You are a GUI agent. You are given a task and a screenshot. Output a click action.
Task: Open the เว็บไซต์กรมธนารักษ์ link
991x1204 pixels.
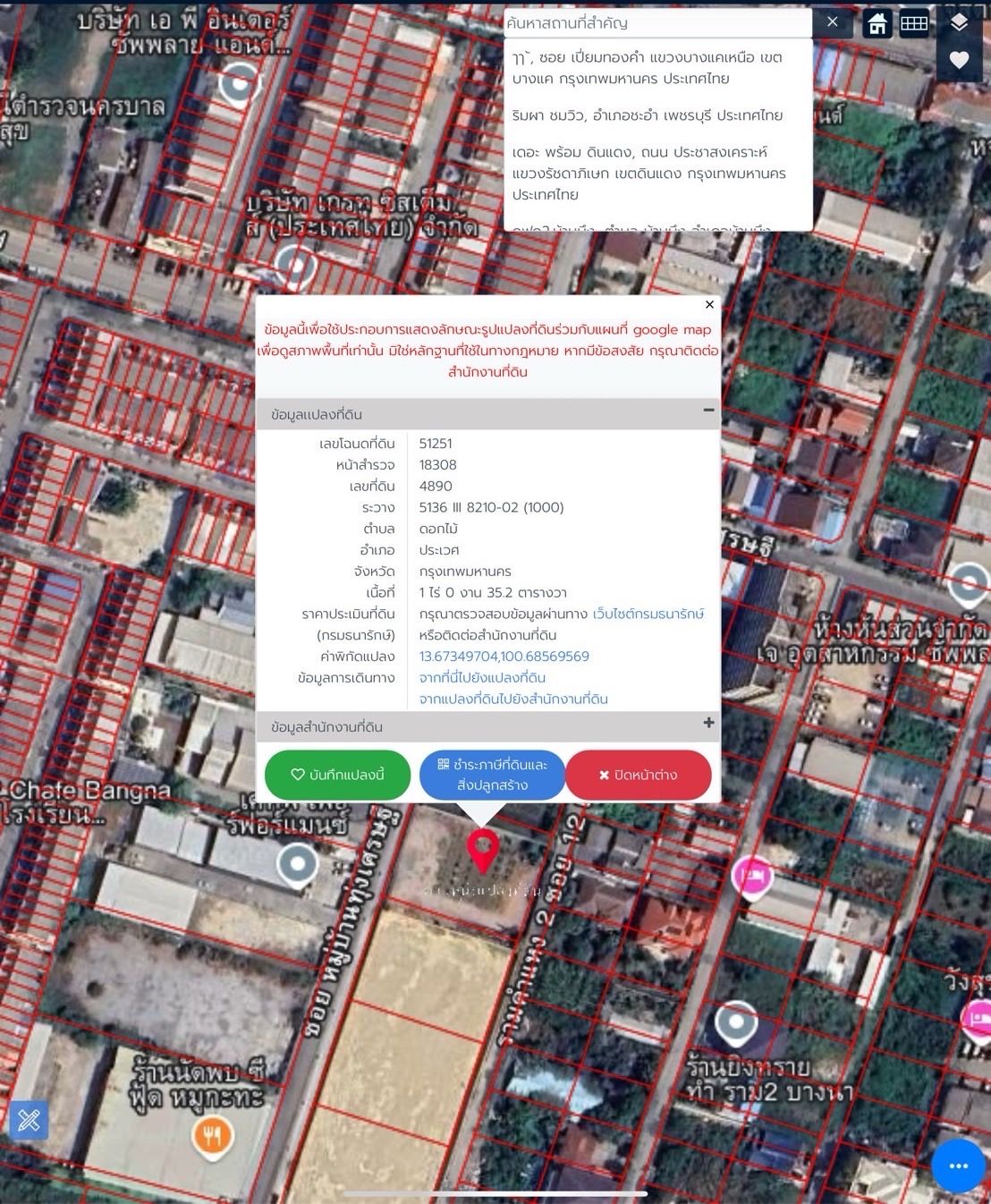tap(648, 614)
